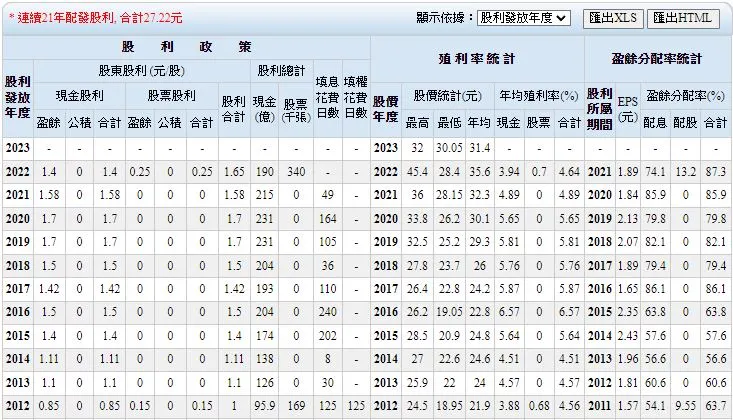Select the 2022 dividend year row label
The height and width of the screenshot is (420, 733).
tap(18, 172)
